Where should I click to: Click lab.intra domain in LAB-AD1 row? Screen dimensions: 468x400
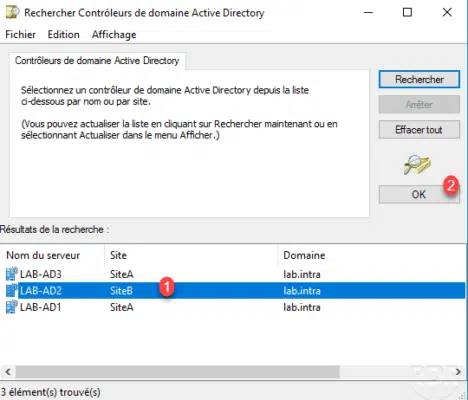coord(302,307)
